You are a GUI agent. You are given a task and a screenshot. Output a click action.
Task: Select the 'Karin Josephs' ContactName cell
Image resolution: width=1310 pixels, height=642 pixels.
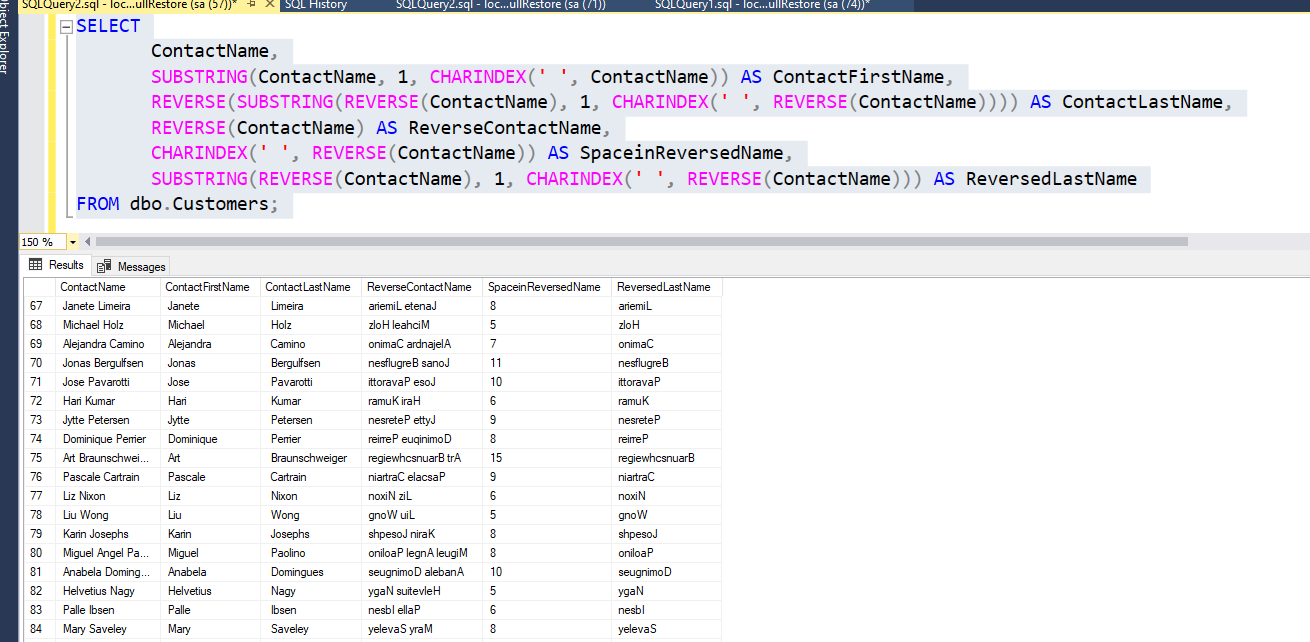click(x=108, y=534)
